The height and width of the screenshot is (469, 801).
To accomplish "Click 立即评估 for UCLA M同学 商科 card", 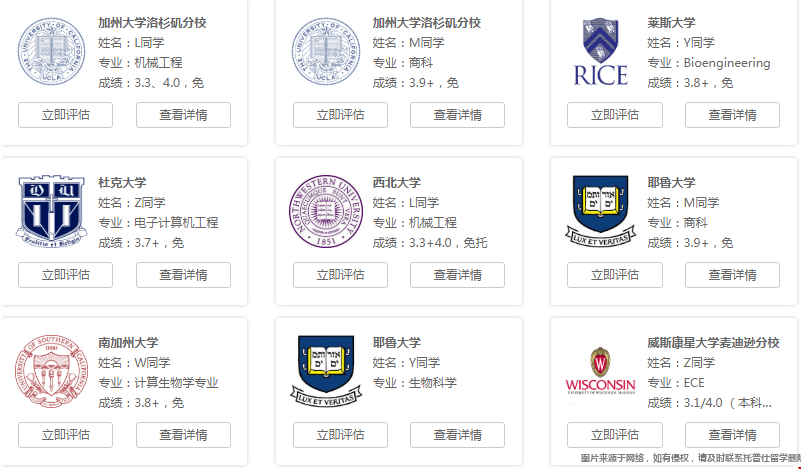I will tap(340, 115).
